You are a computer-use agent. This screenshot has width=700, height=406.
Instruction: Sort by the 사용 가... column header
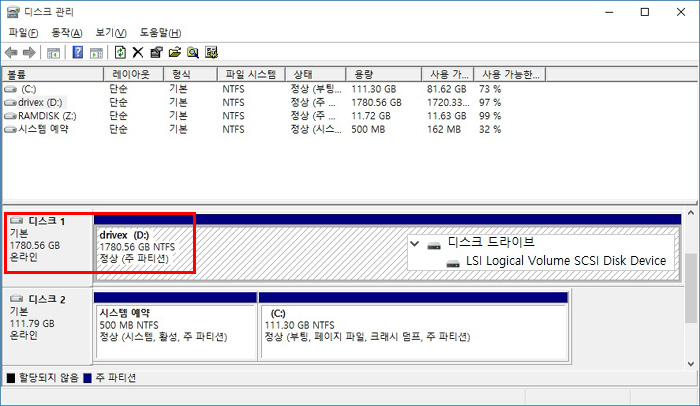coord(447,74)
